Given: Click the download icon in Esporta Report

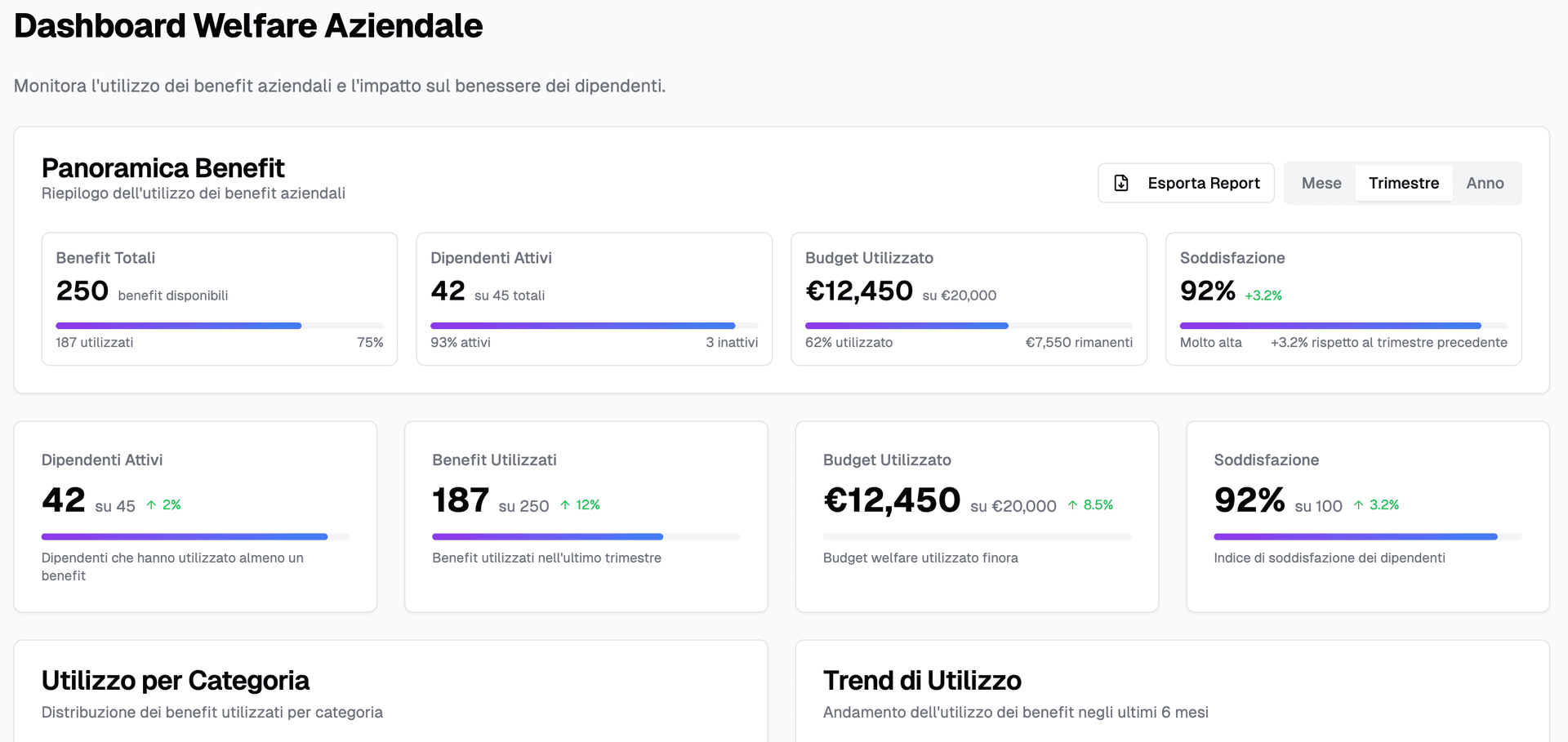Looking at the screenshot, I should (x=1120, y=183).
